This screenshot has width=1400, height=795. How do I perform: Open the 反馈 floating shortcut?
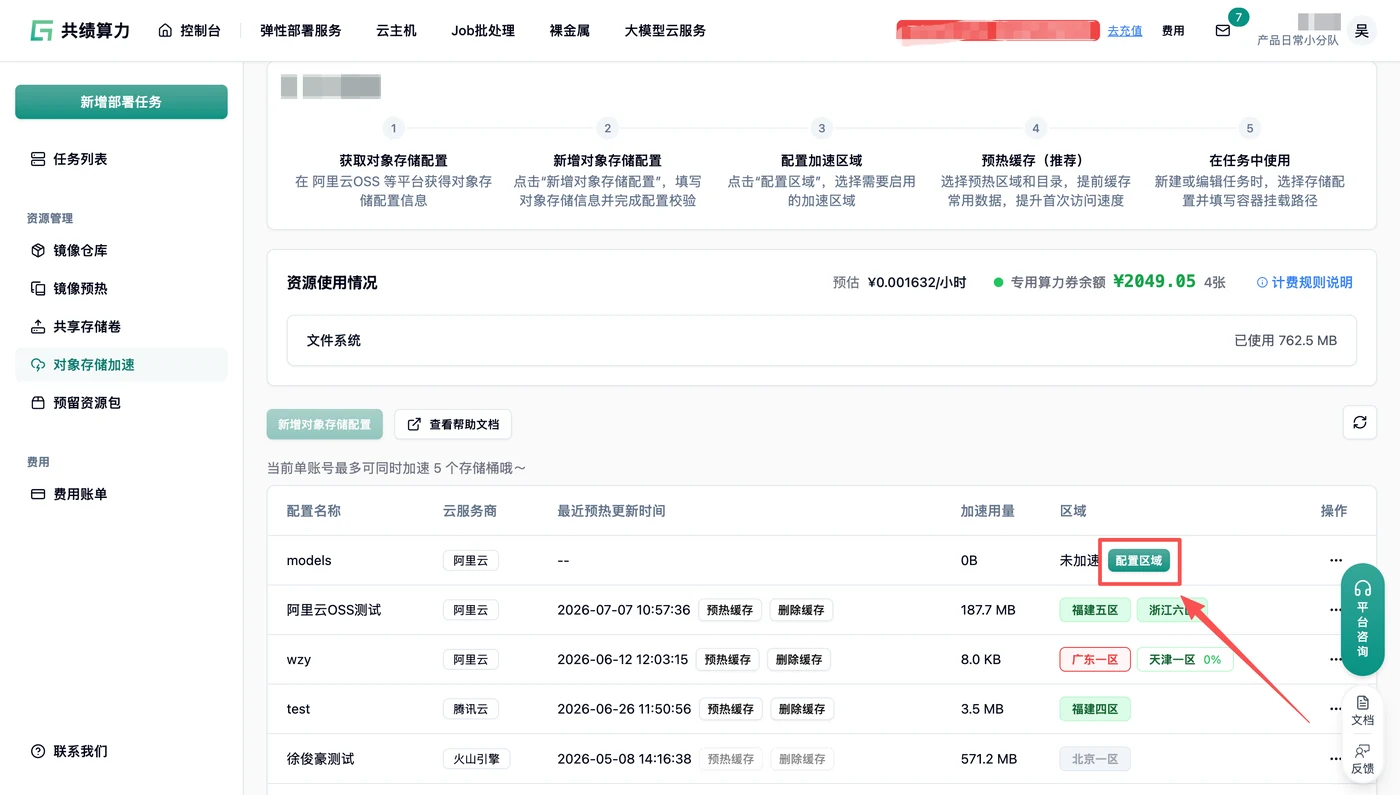click(x=1362, y=759)
